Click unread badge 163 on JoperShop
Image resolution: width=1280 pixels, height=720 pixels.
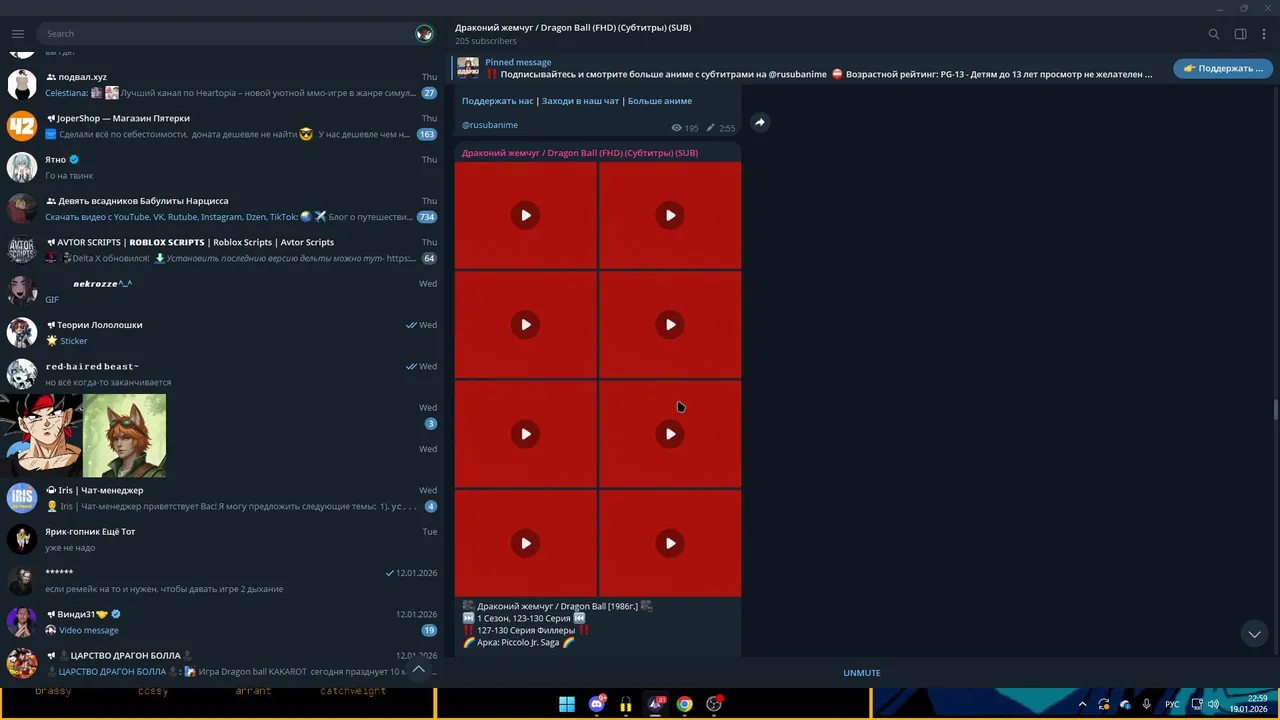[427, 134]
